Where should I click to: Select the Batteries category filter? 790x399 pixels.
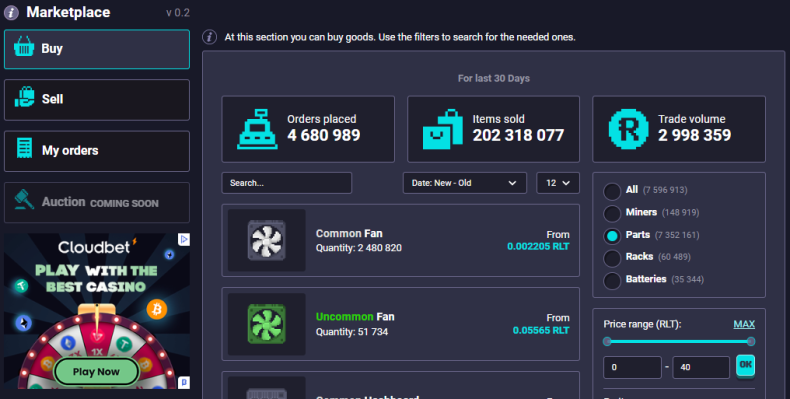pyautogui.click(x=612, y=281)
